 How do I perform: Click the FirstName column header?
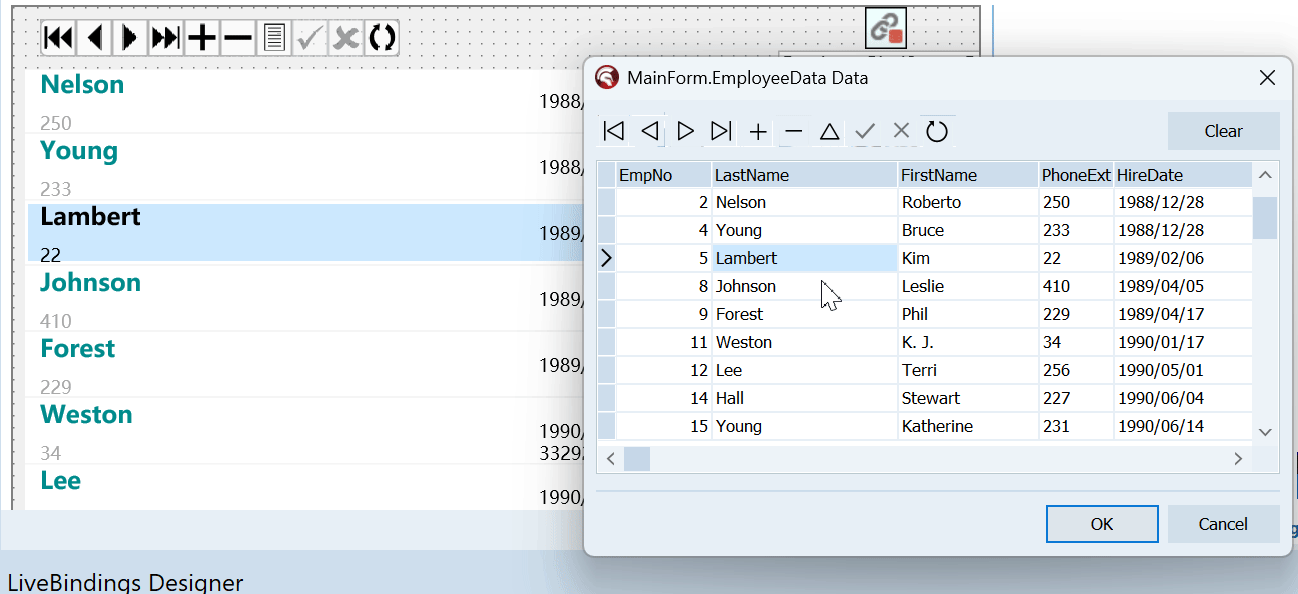(968, 175)
